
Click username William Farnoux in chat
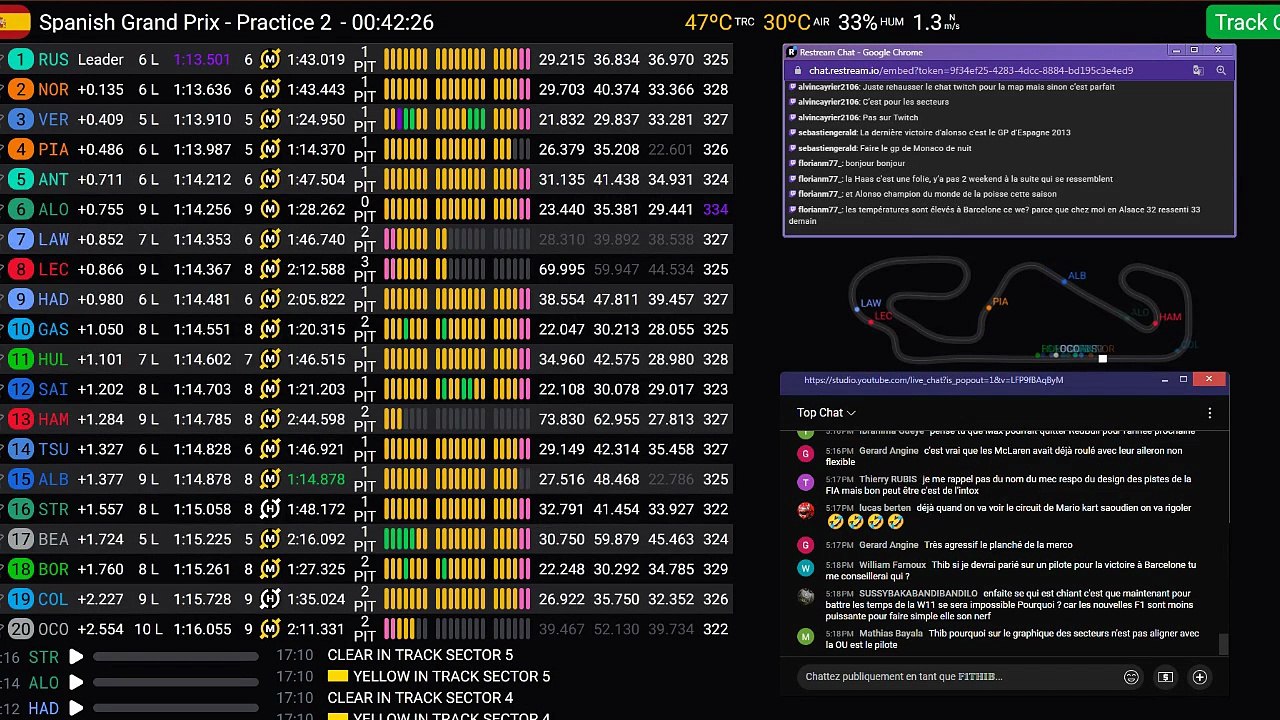pyautogui.click(x=893, y=565)
